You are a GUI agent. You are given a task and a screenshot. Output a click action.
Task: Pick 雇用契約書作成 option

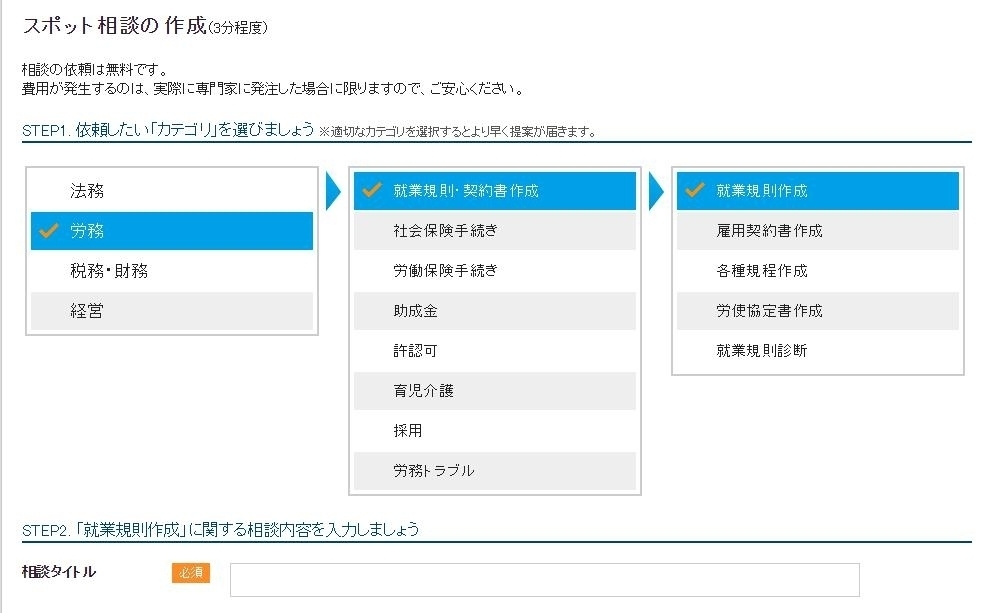818,231
